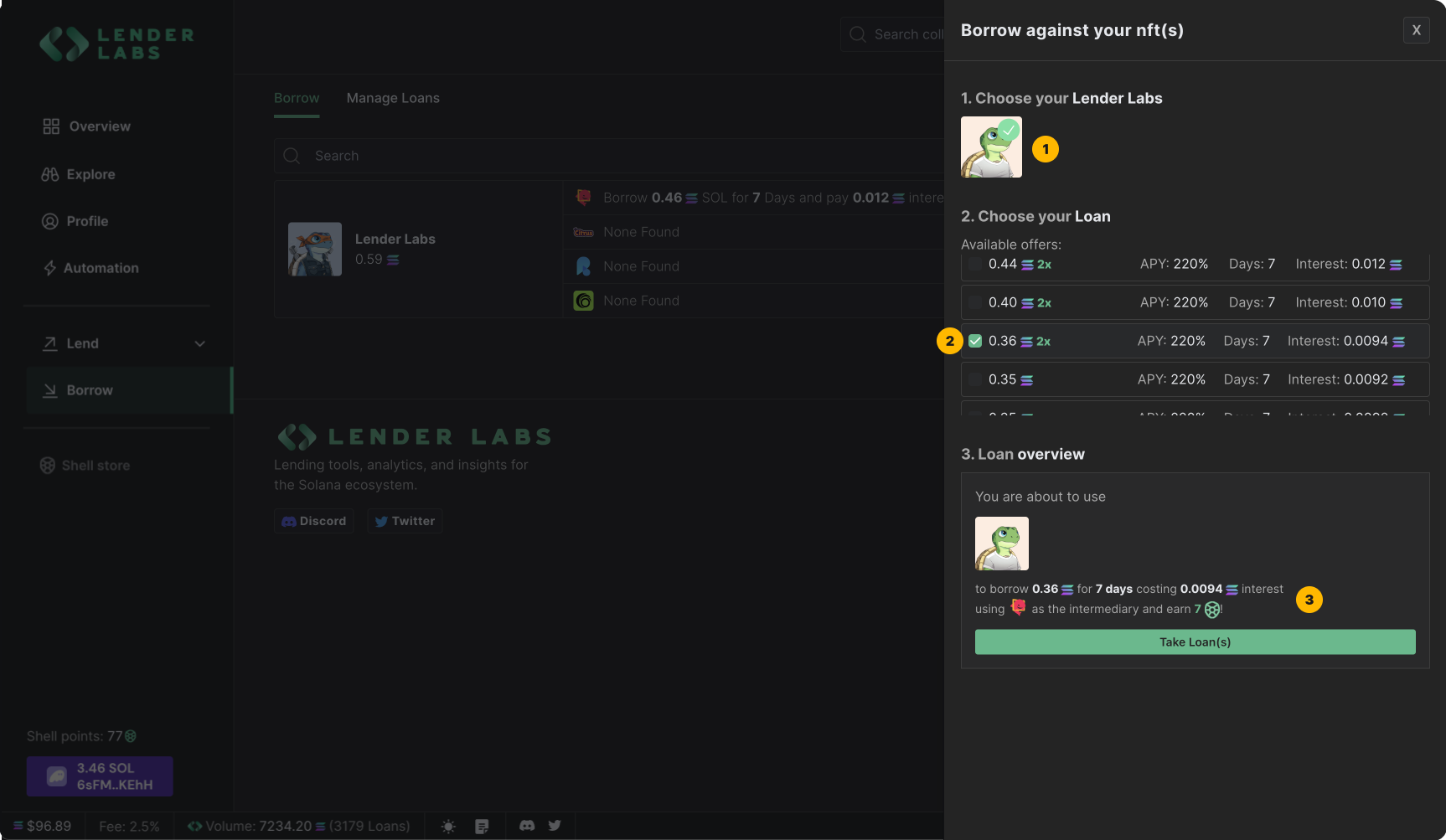The width and height of the screenshot is (1446, 840).
Task: Open Discord icon in bottom status bar
Action: [527, 826]
